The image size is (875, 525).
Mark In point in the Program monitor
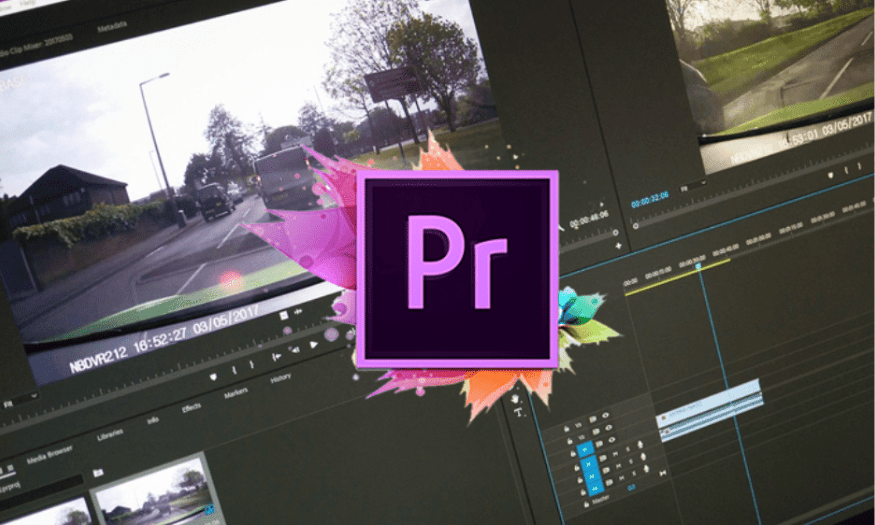coord(847,170)
